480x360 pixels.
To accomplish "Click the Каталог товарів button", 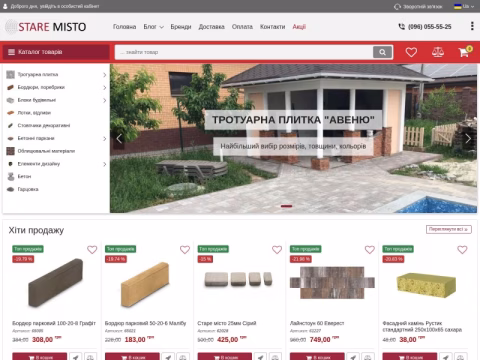I will (x=56, y=52).
